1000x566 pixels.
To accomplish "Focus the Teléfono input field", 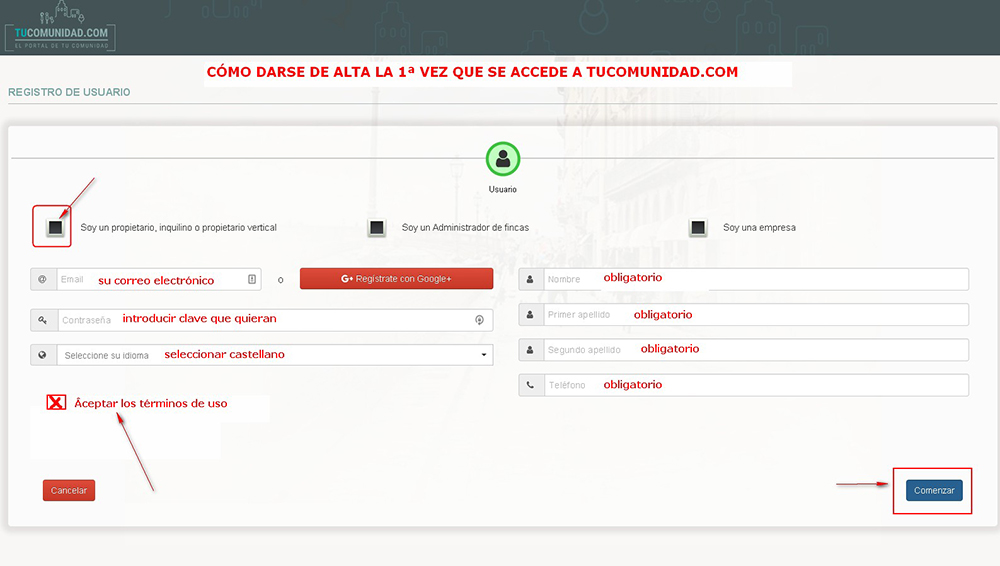I will 756,385.
